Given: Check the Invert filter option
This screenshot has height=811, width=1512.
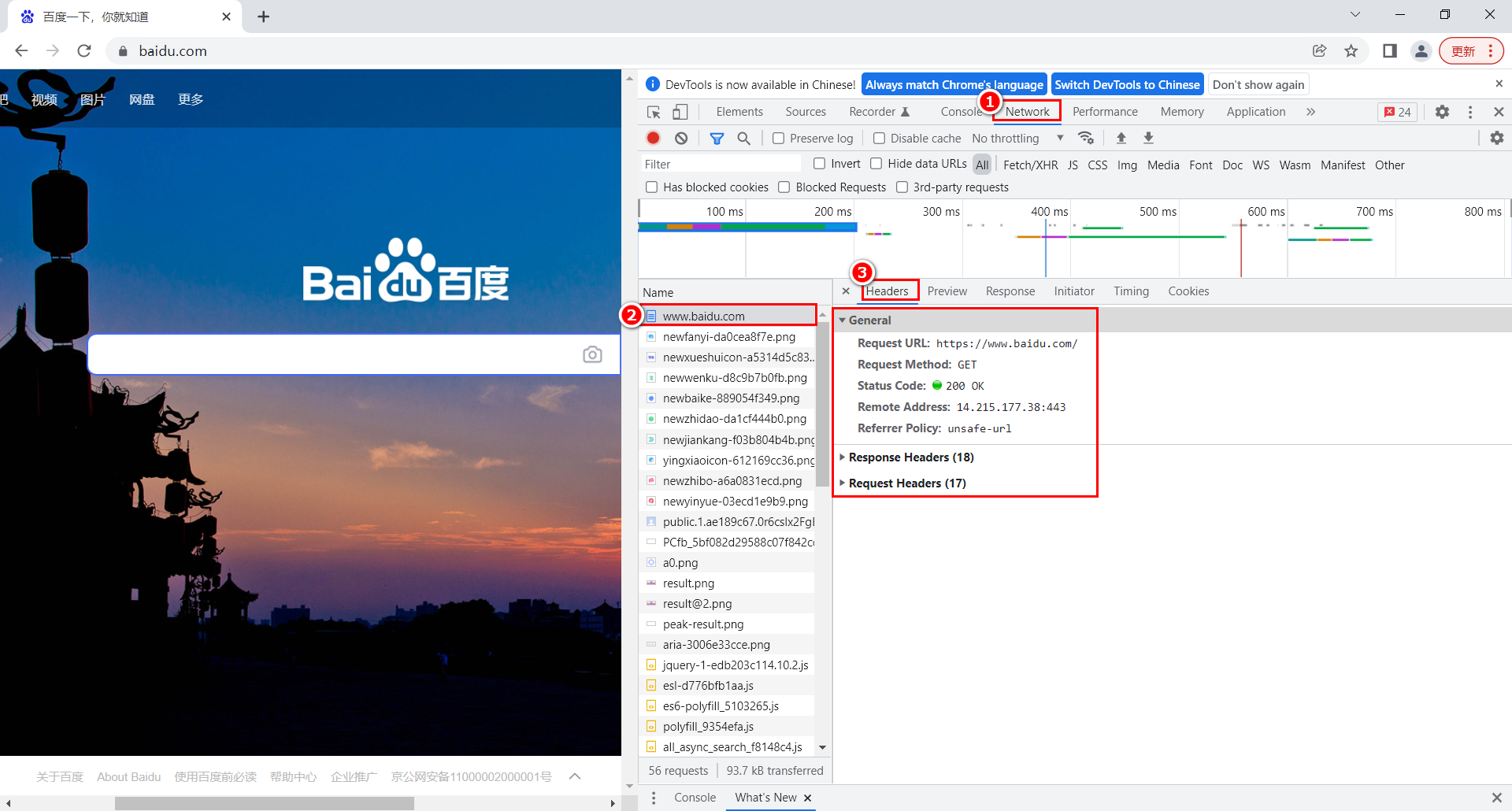Looking at the screenshot, I should coord(819,163).
